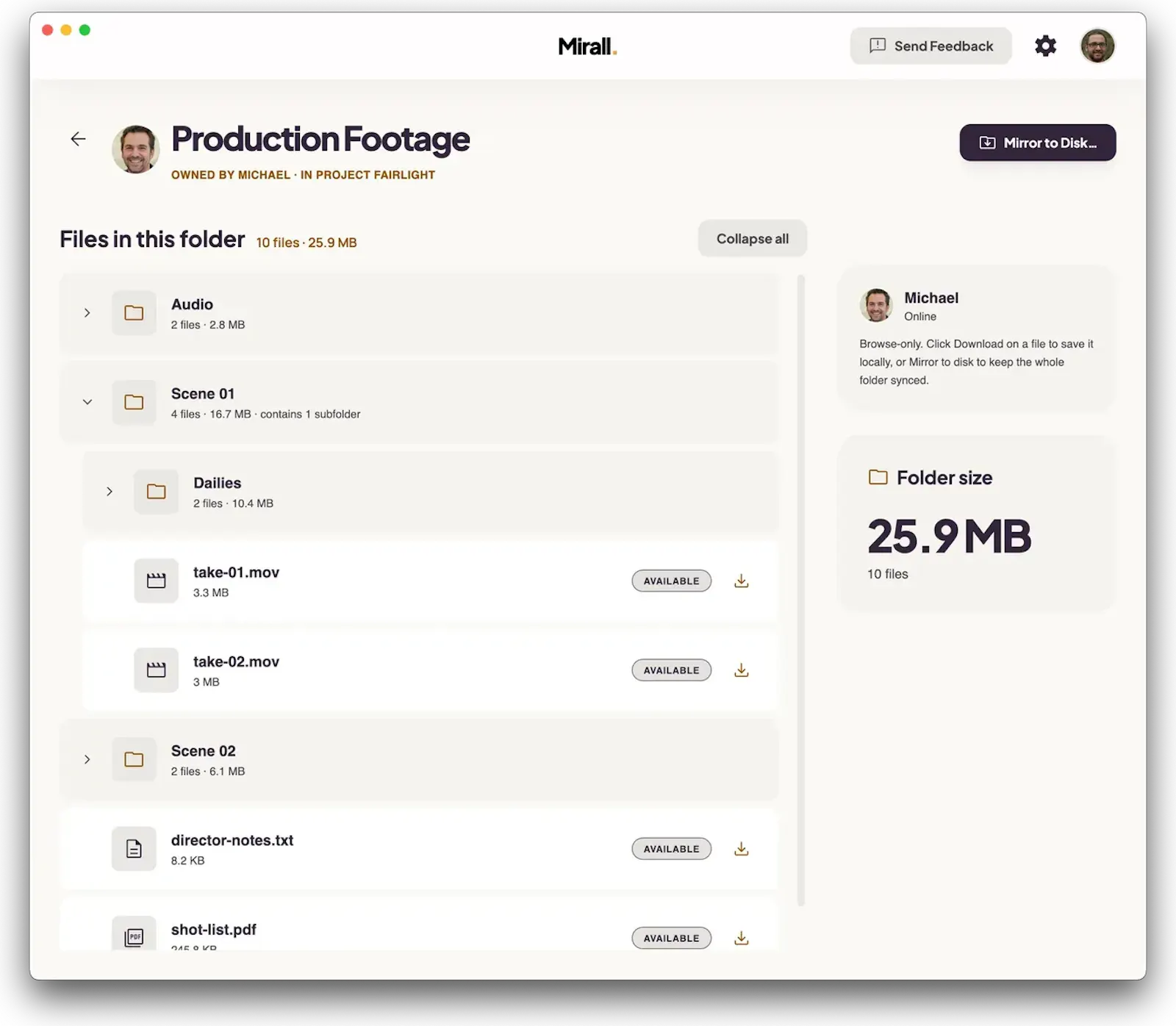The height and width of the screenshot is (1026, 1176).
Task: Click AVAILABLE badge for take-01.mov
Action: 672,581
